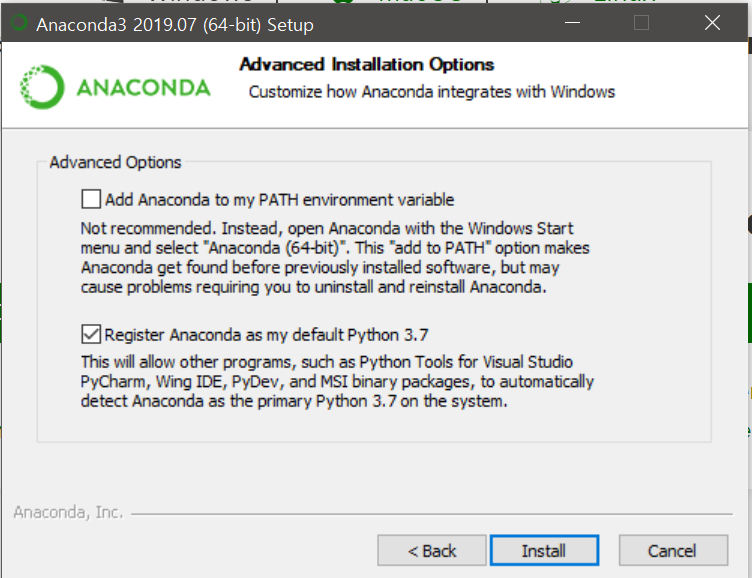Viewport: 752px width, 578px height.
Task: Click the ANACONDA wordmark text
Action: [x=144, y=88]
